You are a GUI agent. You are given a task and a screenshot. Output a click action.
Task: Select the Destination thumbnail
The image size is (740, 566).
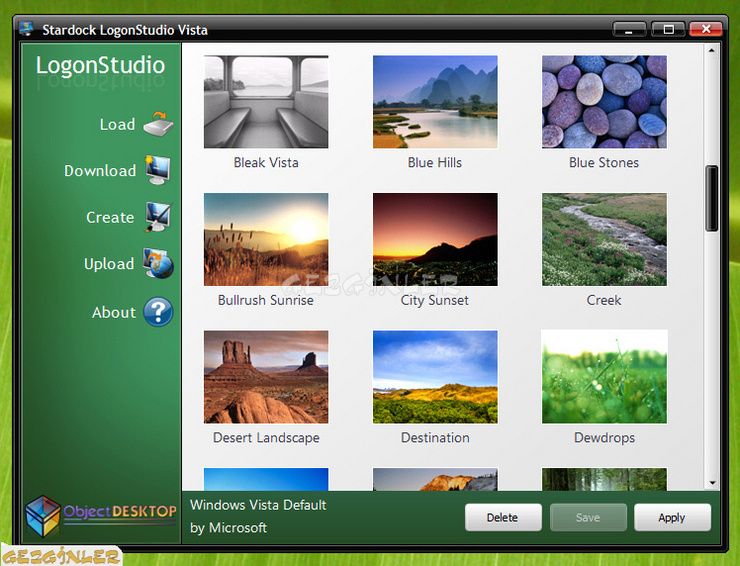click(x=435, y=377)
